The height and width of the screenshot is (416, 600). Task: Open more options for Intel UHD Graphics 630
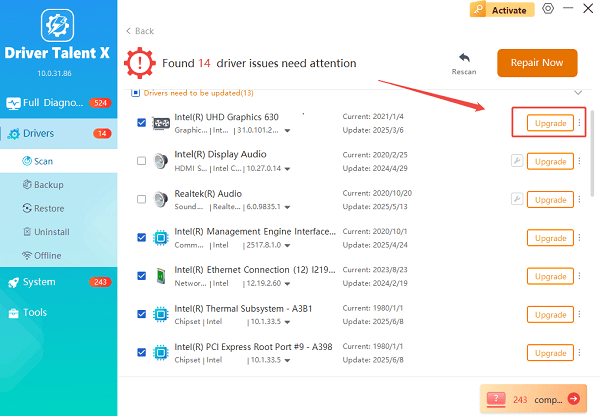tap(580, 123)
